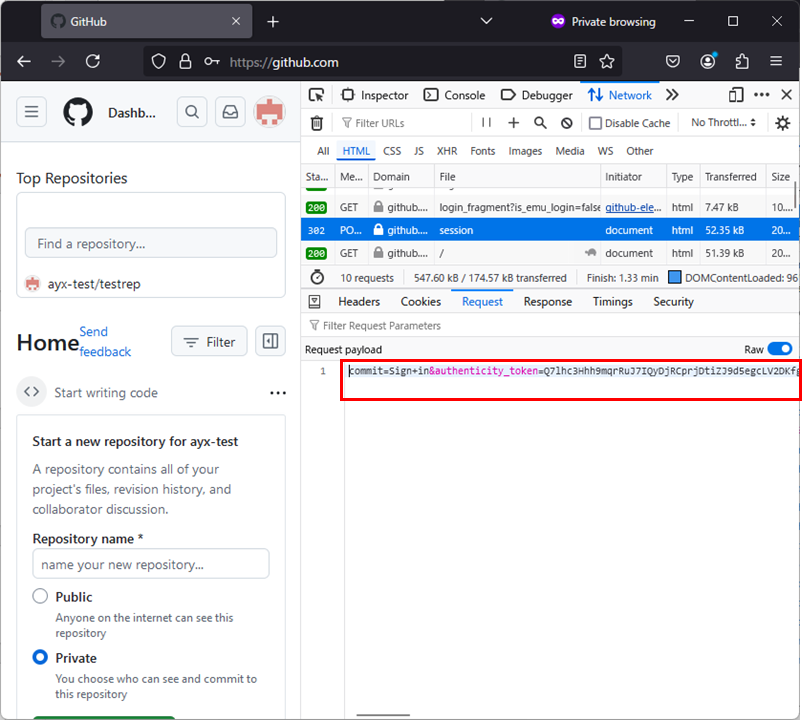Open the Response details tab
This screenshot has width=802, height=720.
click(x=547, y=302)
